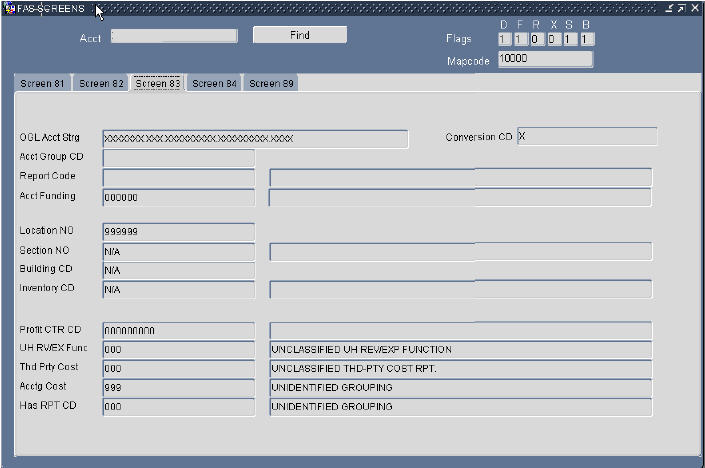
Task: Go to the Screen 89 tab
Action: pos(271,84)
